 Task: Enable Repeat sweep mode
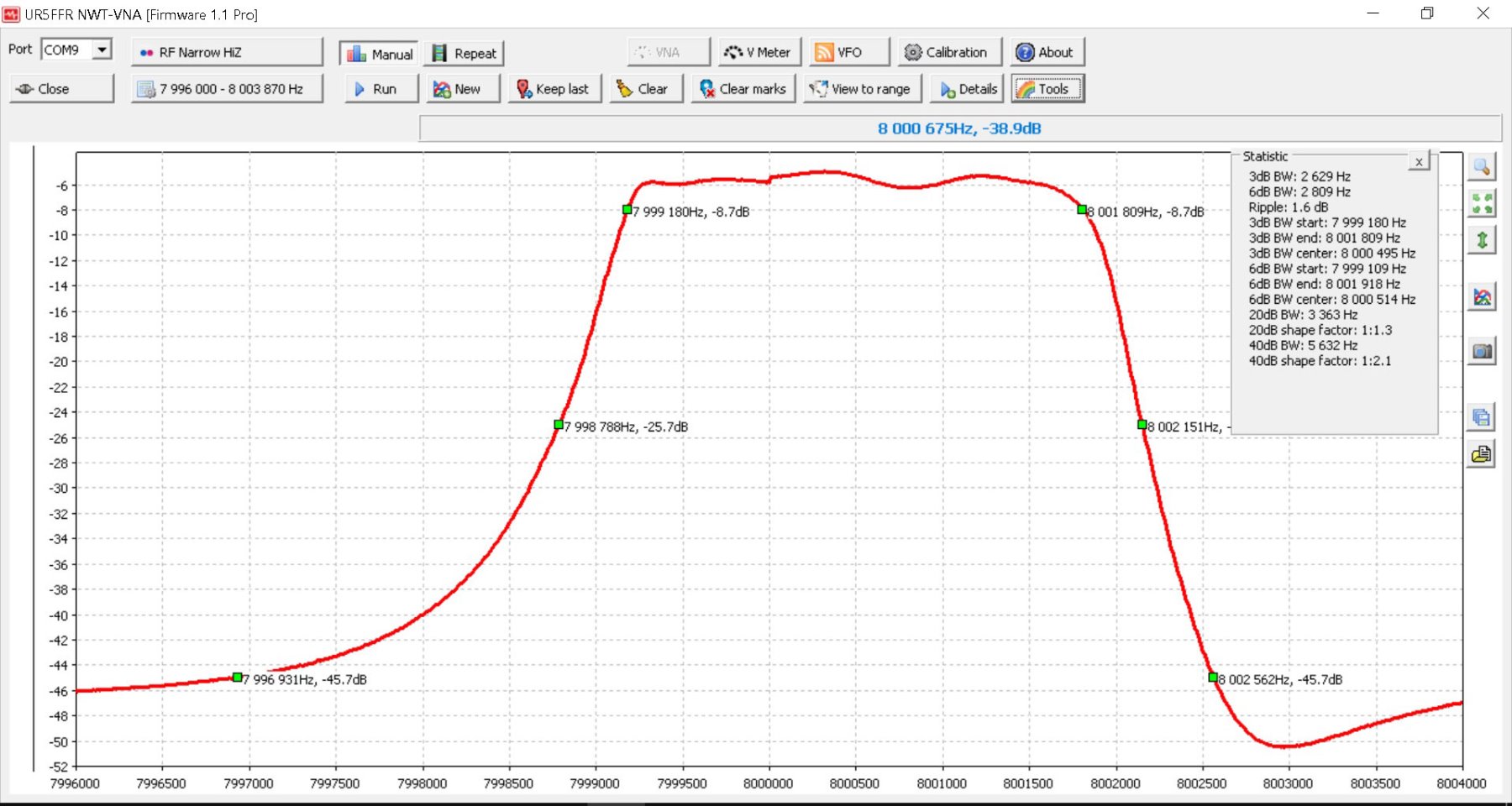464,54
